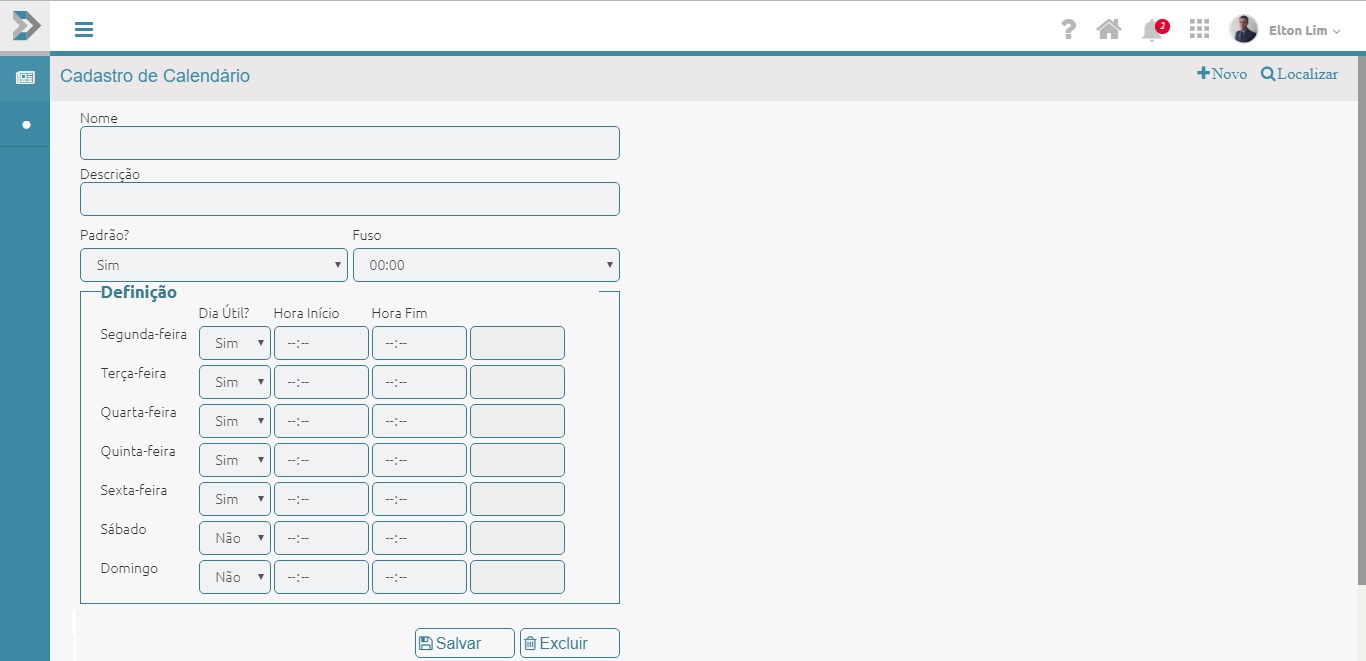Change Segunda-feira Dia Útil dropdown

click(235, 343)
